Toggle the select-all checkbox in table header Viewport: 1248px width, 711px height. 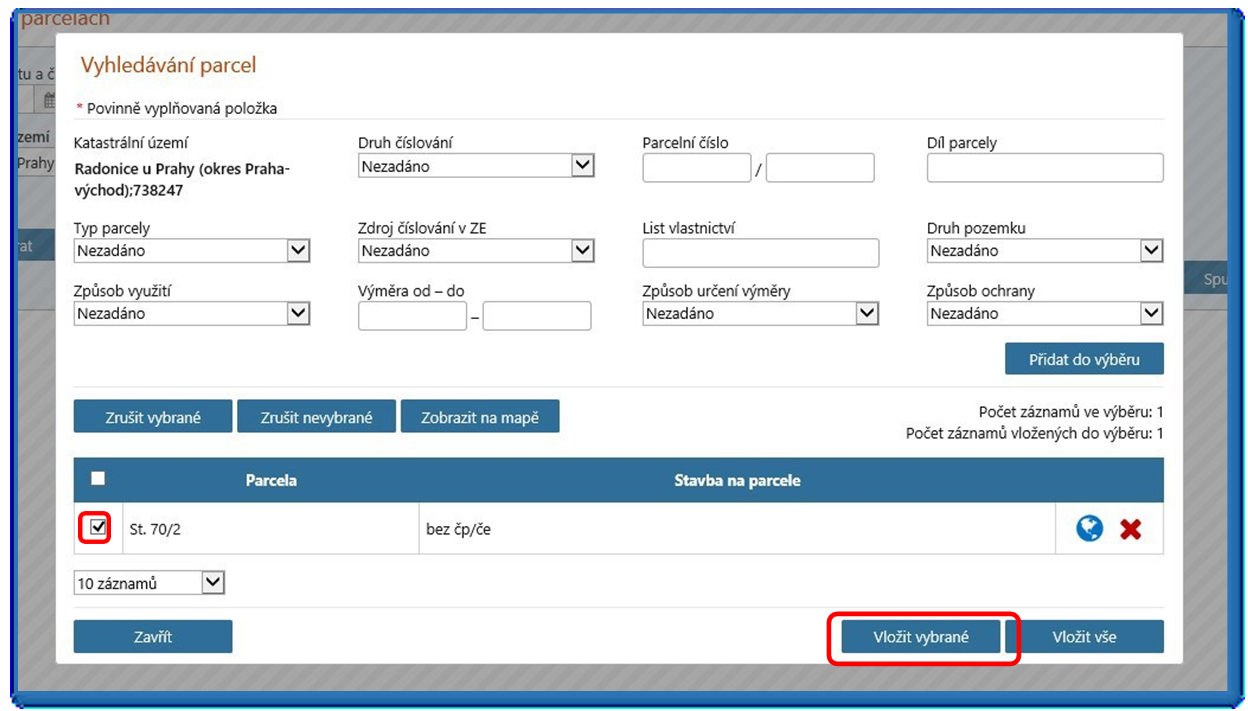(x=98, y=479)
